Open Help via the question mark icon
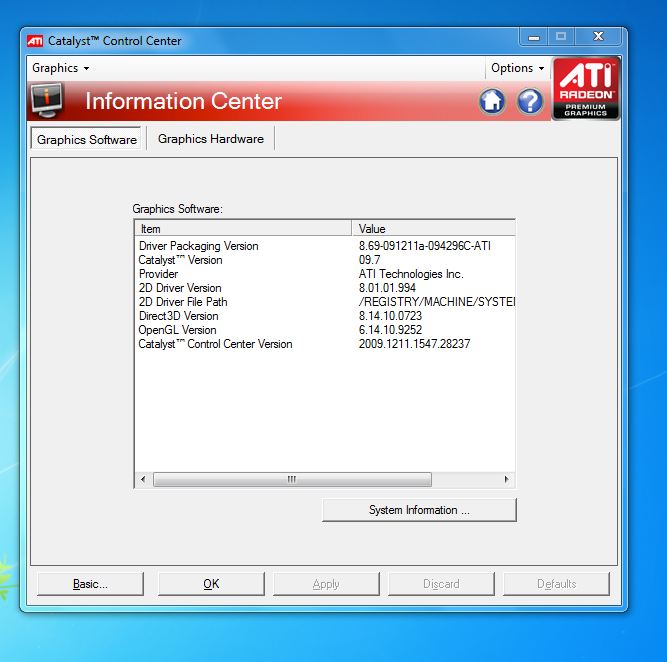 coord(530,102)
